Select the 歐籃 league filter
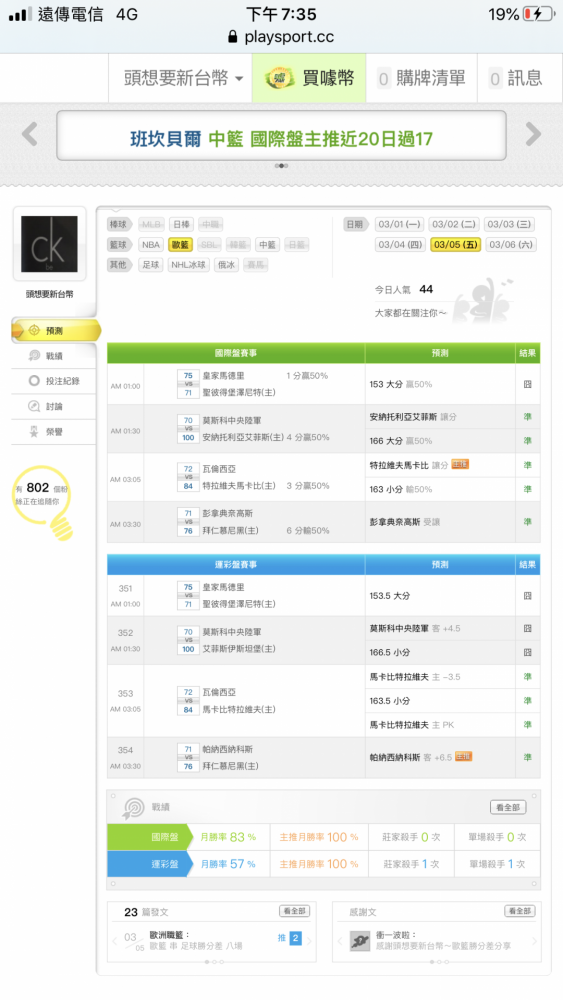 [180, 245]
